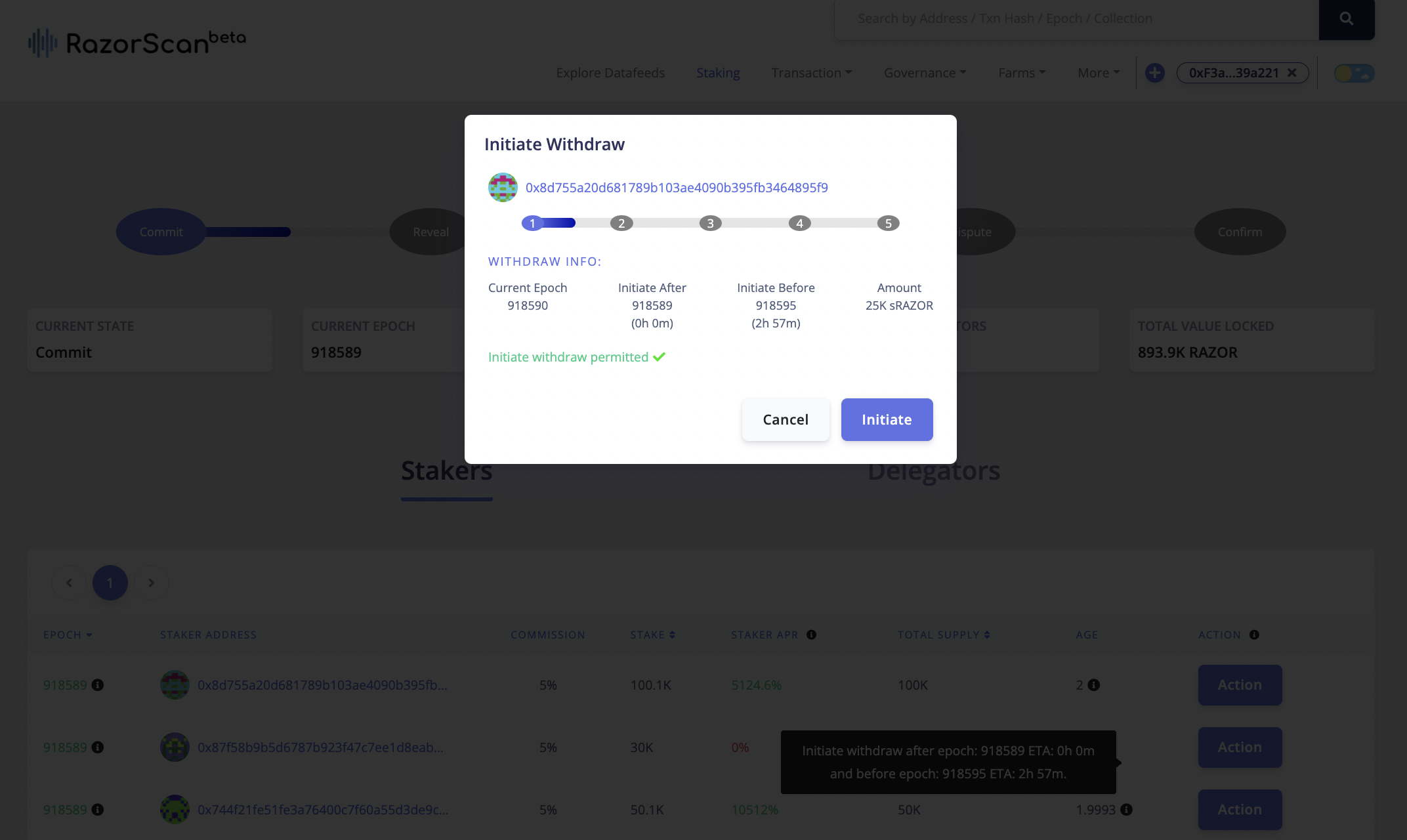
Task: Click the info icon beside STAKER APR header
Action: [x=812, y=635]
